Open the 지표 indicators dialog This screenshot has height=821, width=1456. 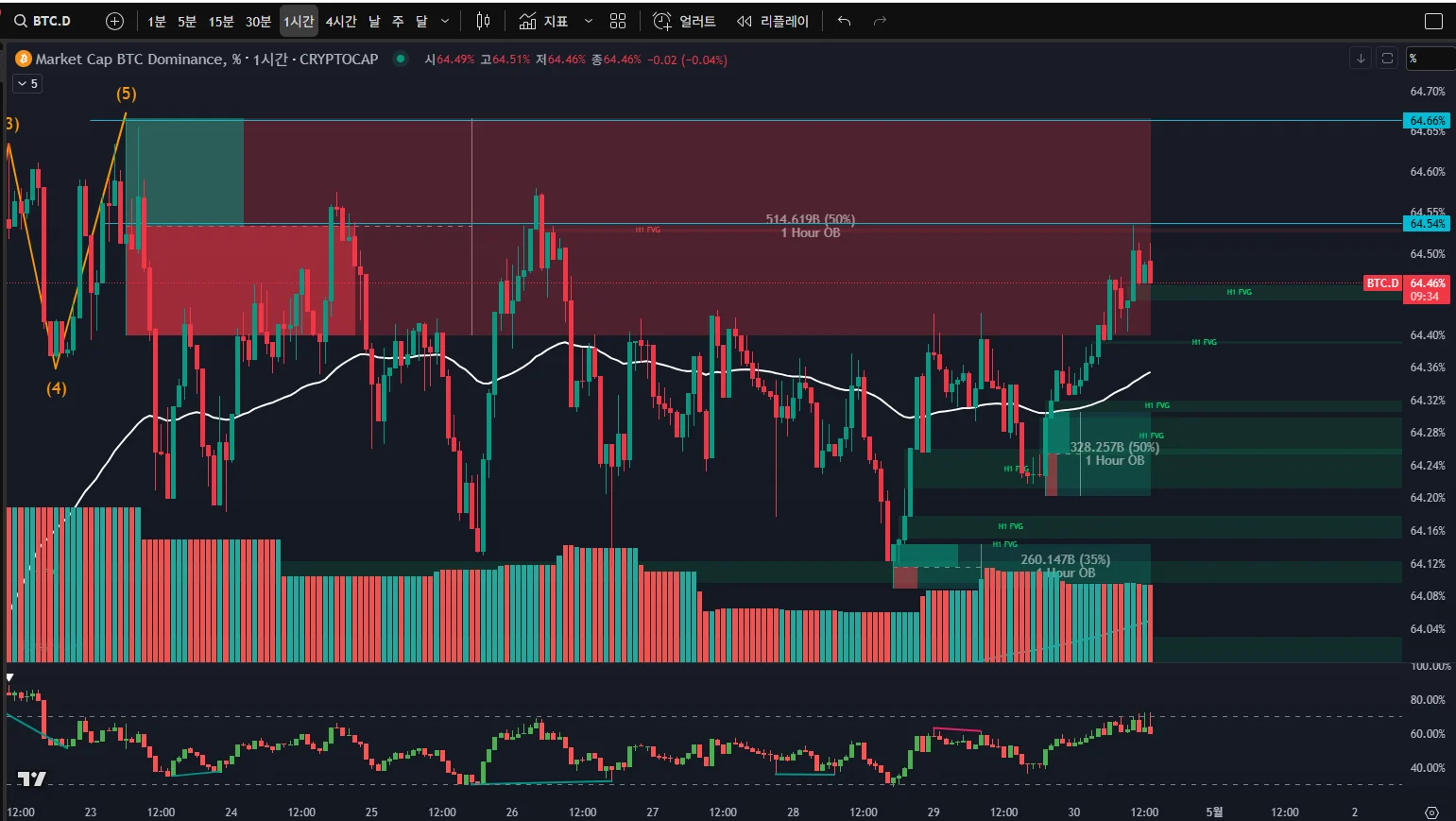543,21
